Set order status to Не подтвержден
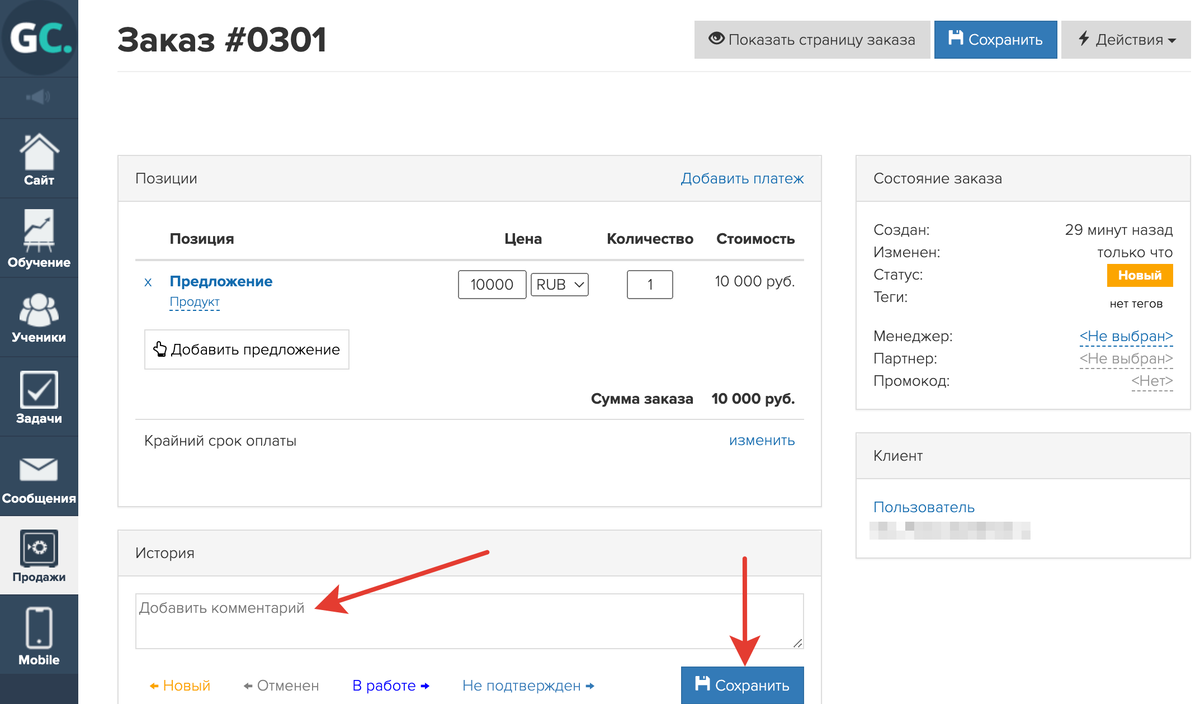Screen dimensions: 1200x704 (x=528, y=686)
